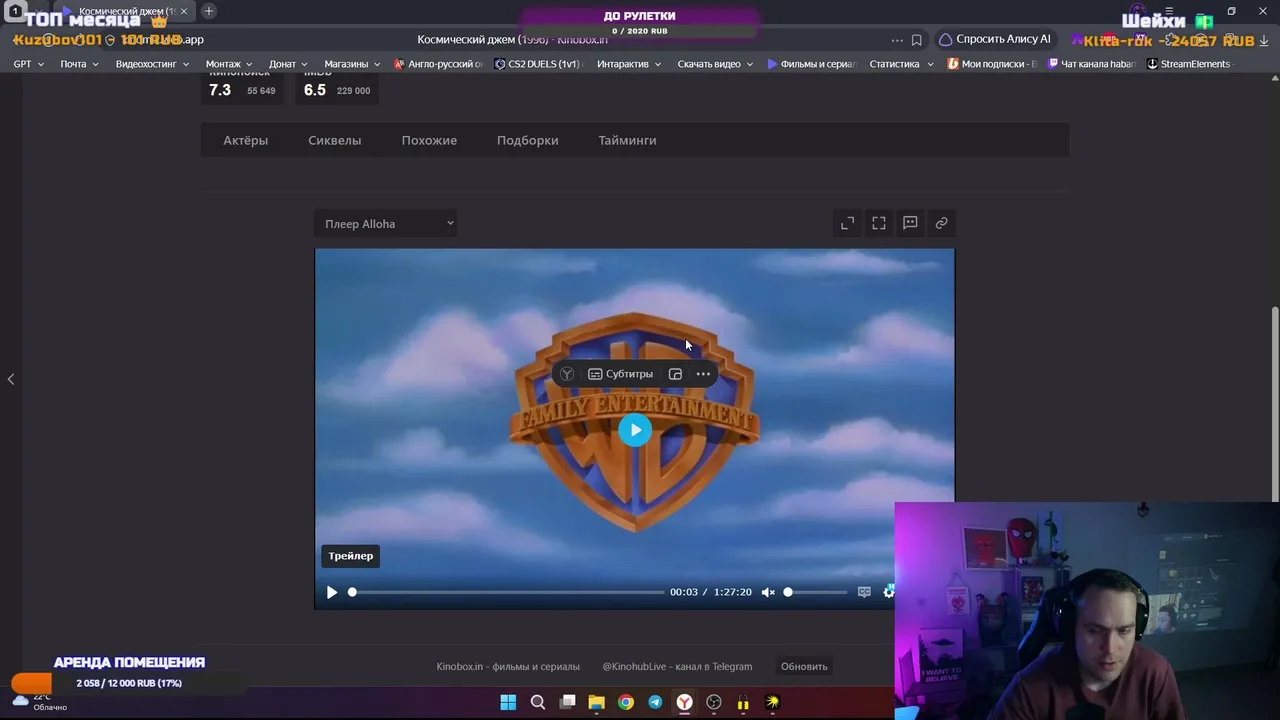The height and width of the screenshot is (720, 1280).
Task: Open the weather widget showing Облачно
Action: pyautogui.click(x=38, y=701)
